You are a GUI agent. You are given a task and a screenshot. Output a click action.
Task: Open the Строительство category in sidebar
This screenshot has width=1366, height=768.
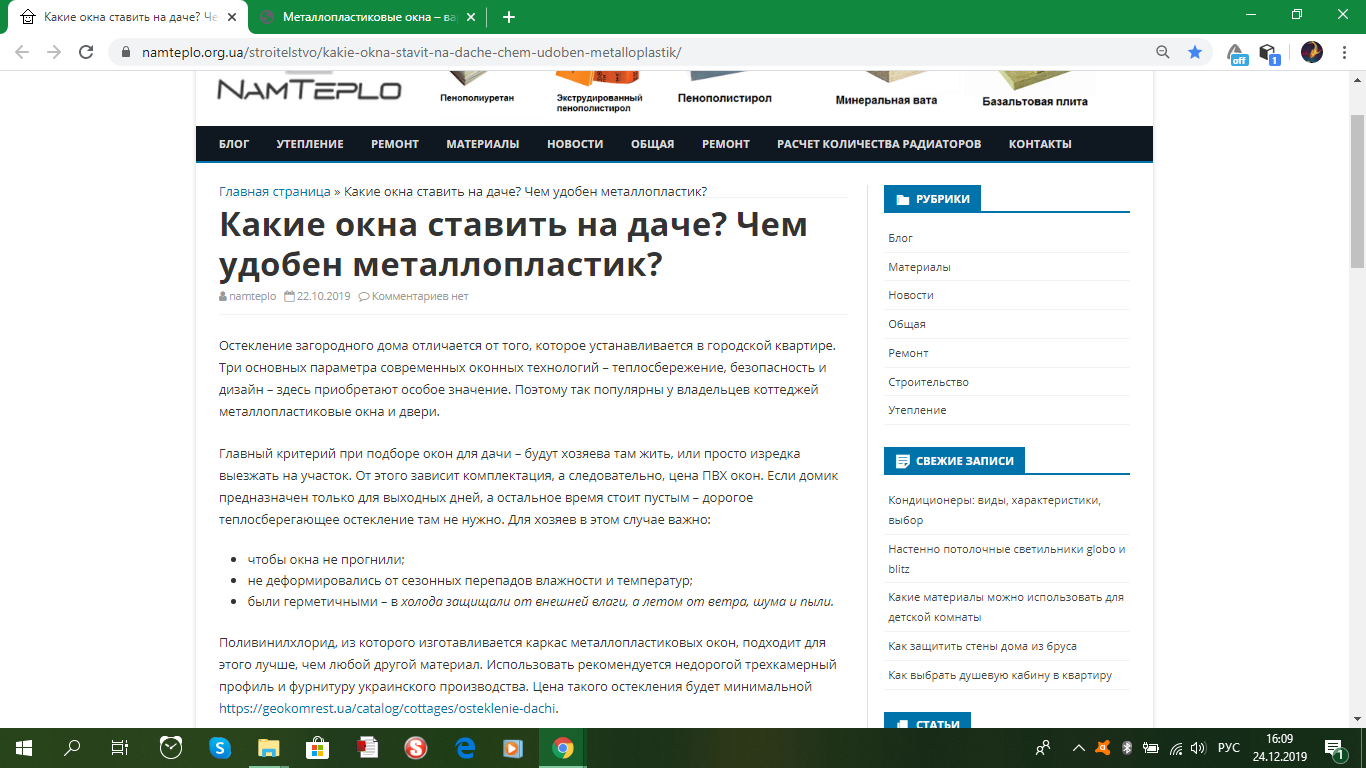coord(928,382)
